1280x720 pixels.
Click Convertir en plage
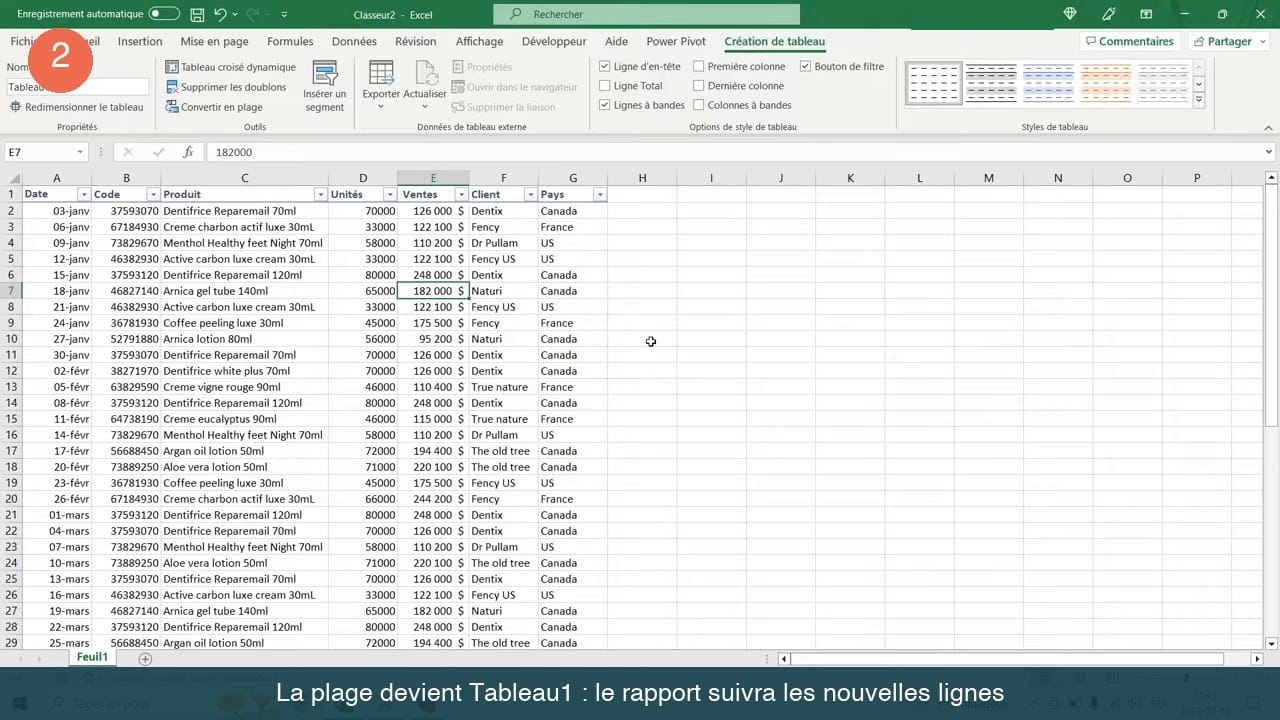pyautogui.click(x=214, y=107)
